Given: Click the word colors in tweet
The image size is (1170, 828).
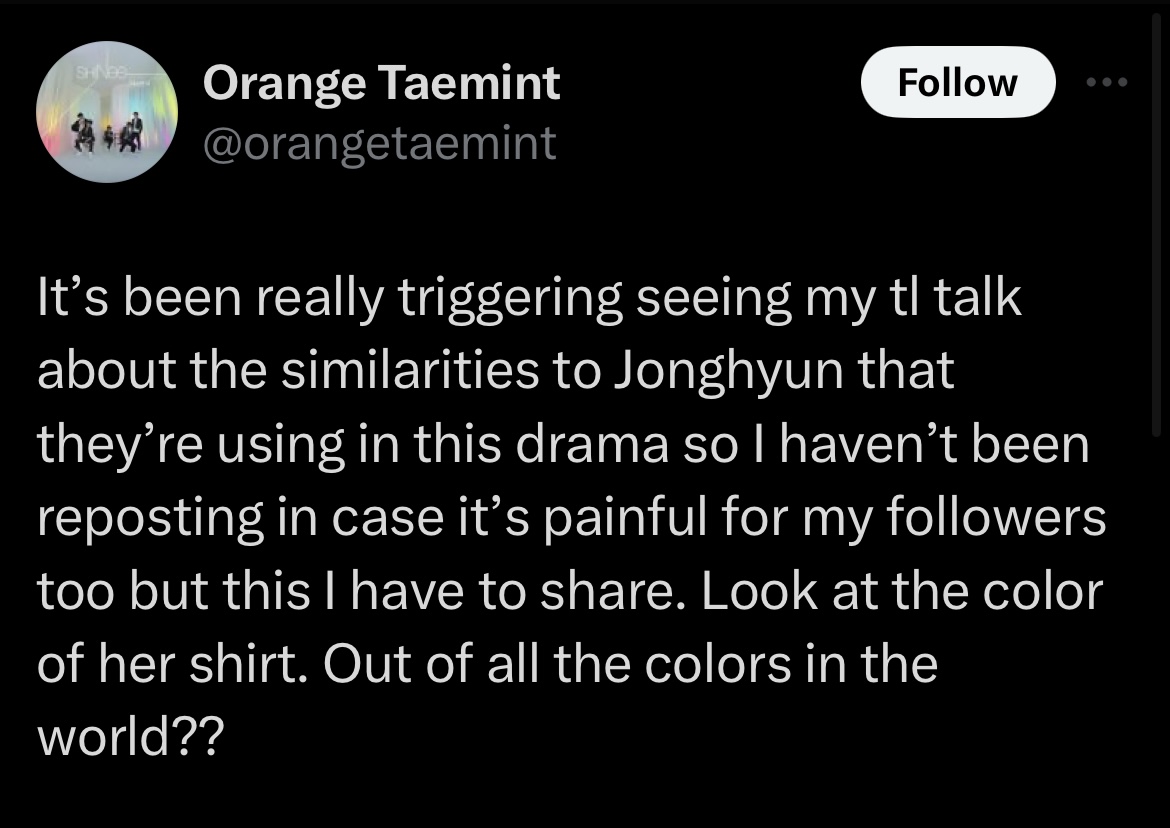Looking at the screenshot, I should tap(717, 664).
